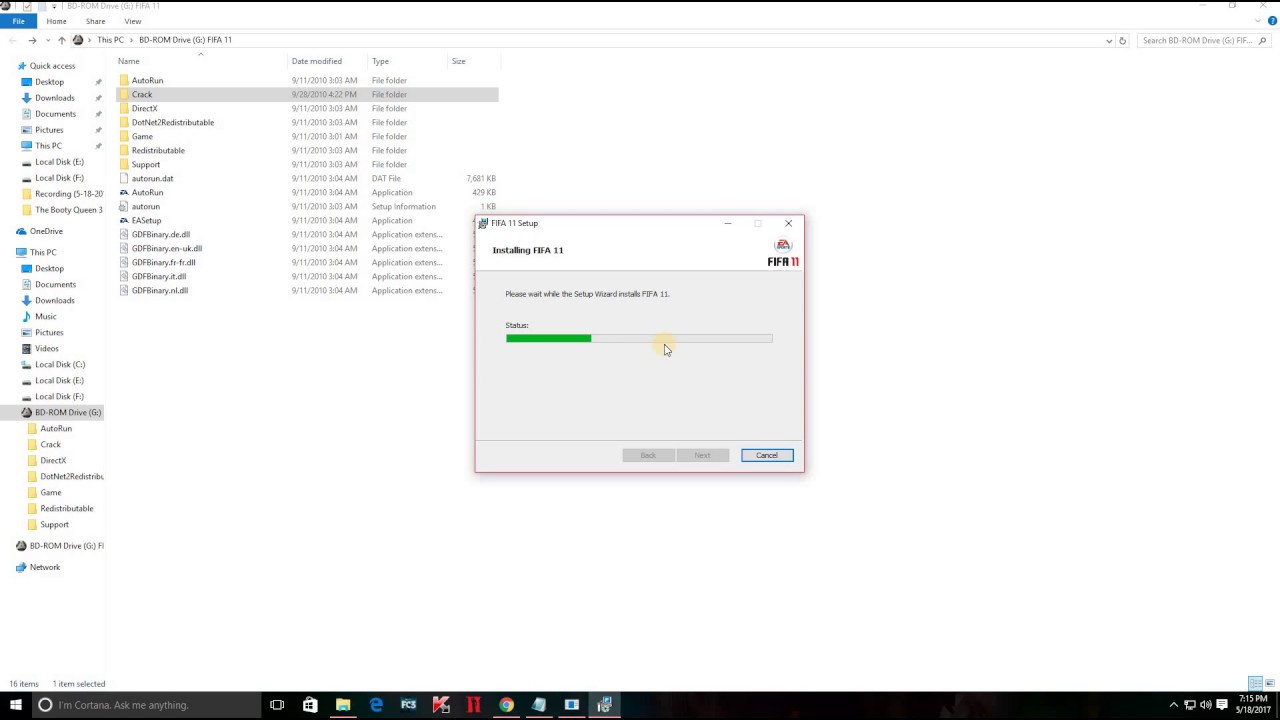Show hidden system tray icons
Screen dimensions: 1280x720
point(1175,705)
